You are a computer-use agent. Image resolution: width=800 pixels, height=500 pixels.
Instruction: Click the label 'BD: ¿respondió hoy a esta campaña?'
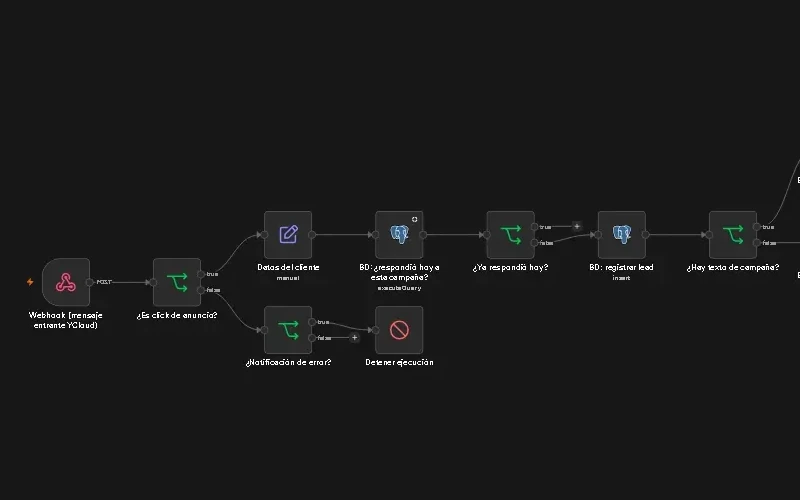tap(399, 272)
